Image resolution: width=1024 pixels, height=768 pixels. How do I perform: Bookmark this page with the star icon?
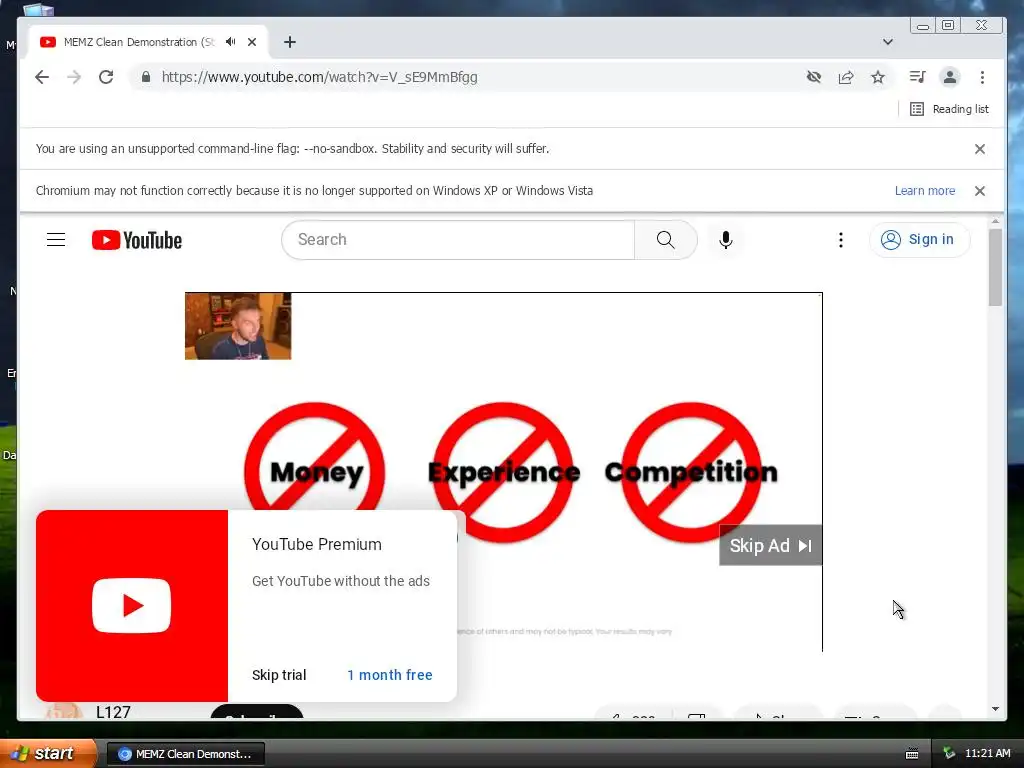[x=878, y=77]
